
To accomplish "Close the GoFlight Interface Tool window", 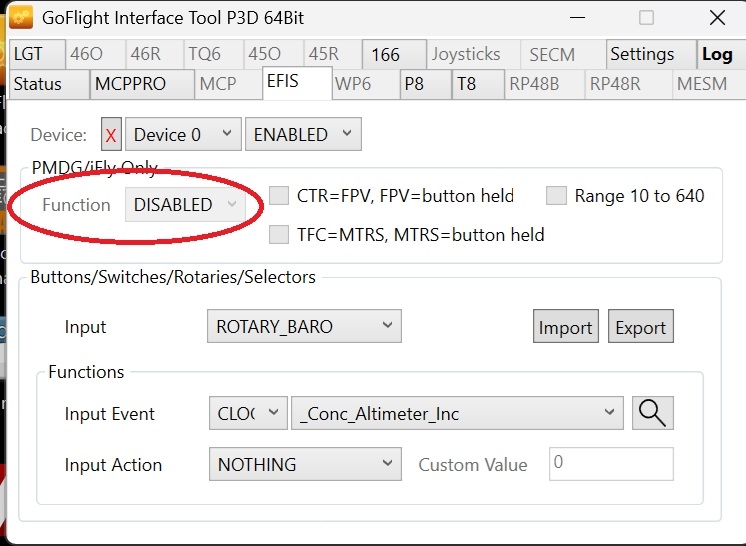I will pos(717,18).
